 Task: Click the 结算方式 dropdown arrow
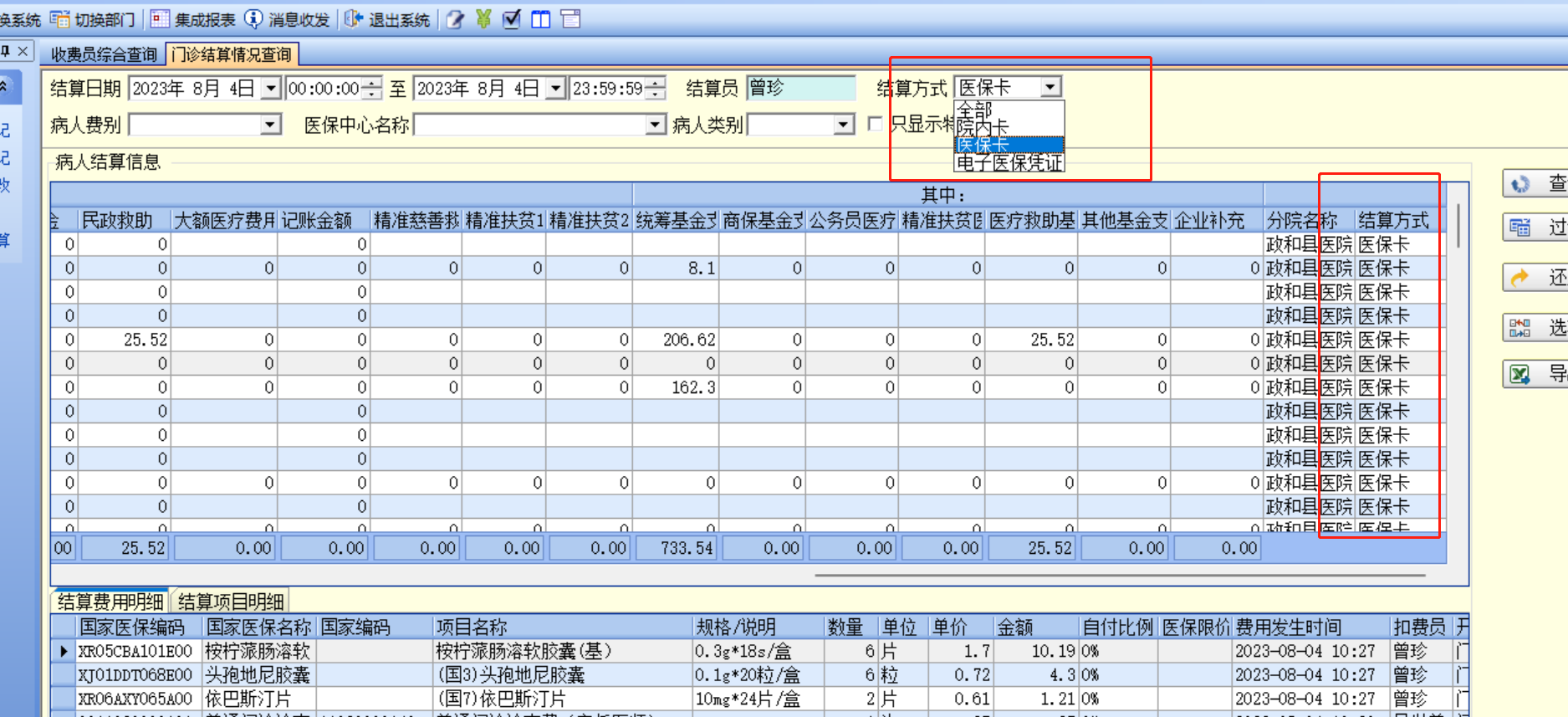1051,87
